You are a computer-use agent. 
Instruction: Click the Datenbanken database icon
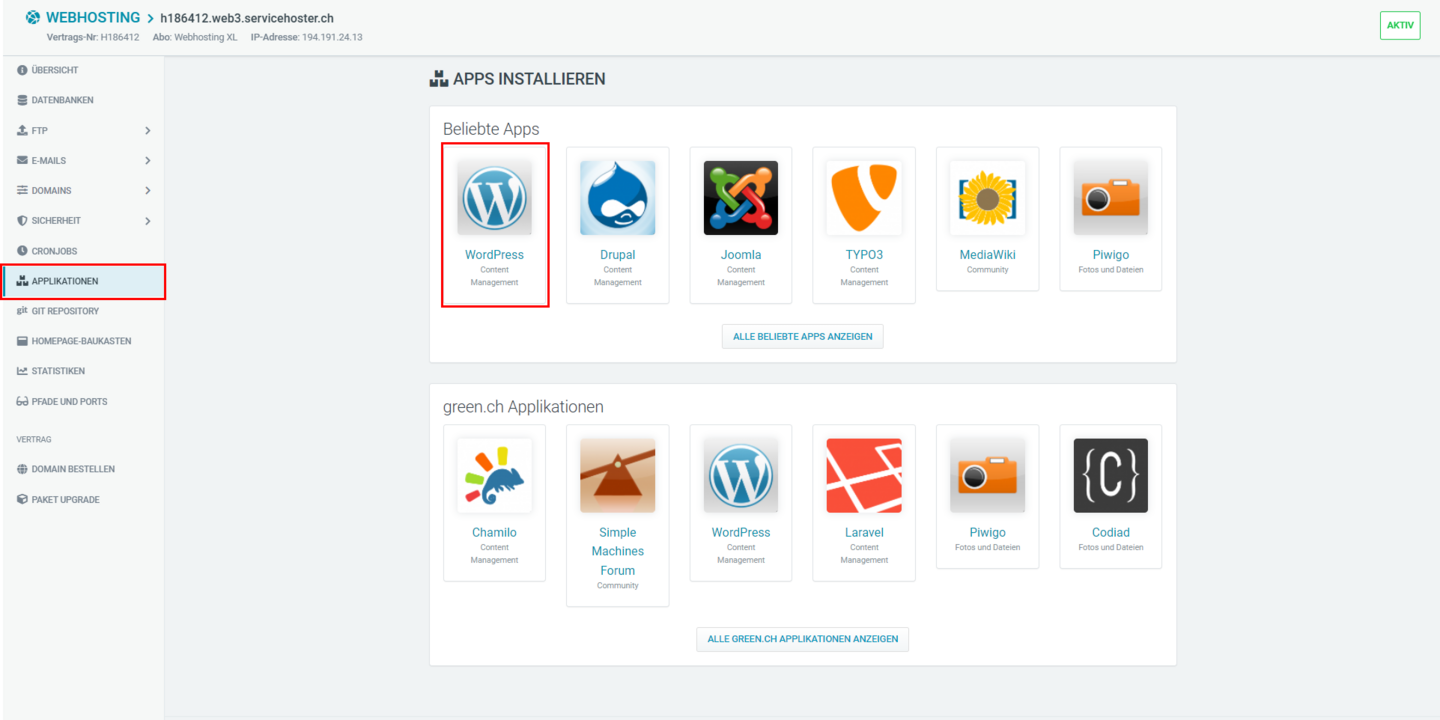point(22,100)
